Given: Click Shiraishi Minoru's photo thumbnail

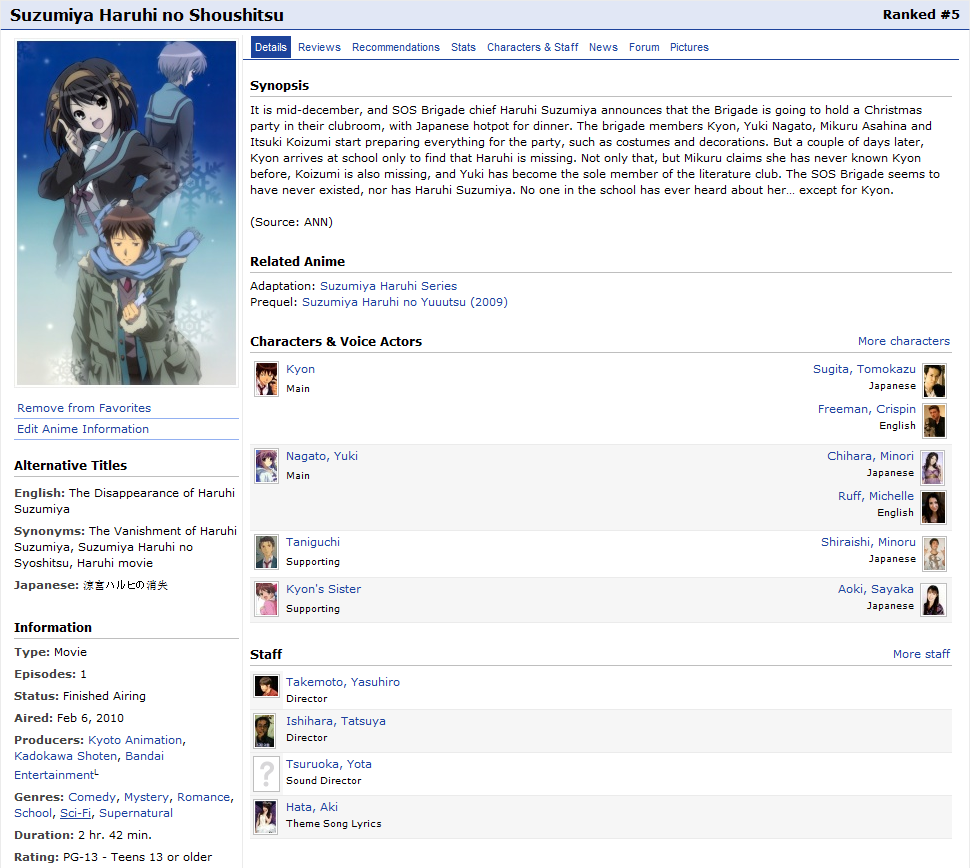Looking at the screenshot, I should coord(934,553).
